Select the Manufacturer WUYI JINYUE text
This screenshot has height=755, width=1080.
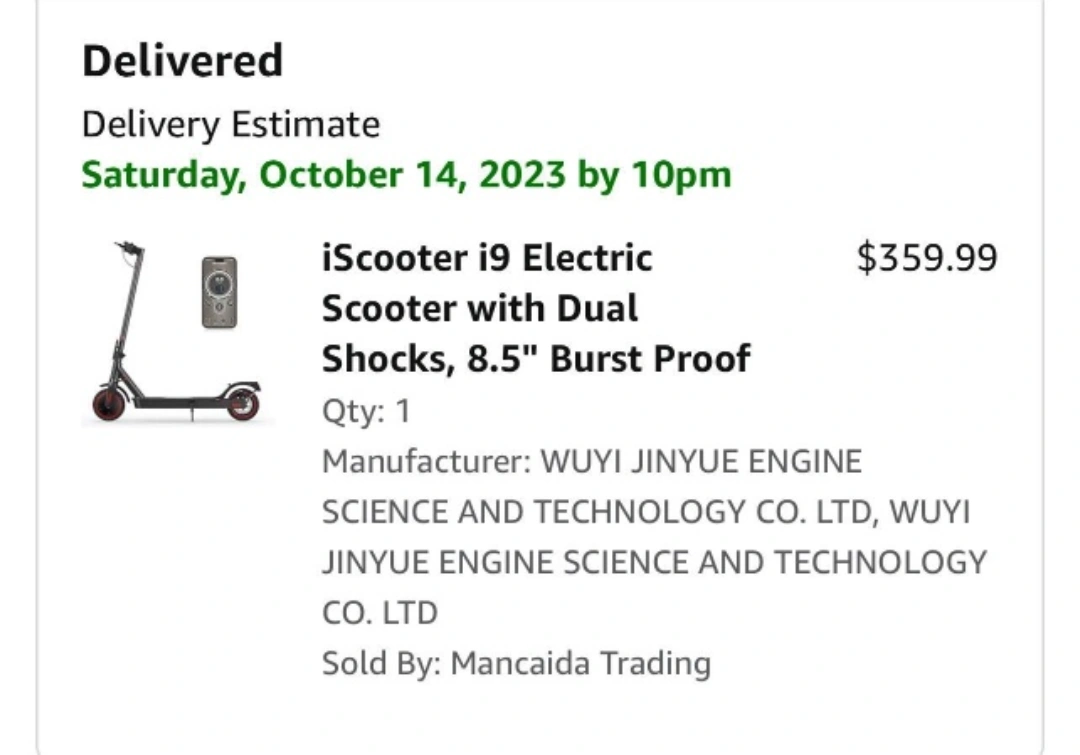654,537
